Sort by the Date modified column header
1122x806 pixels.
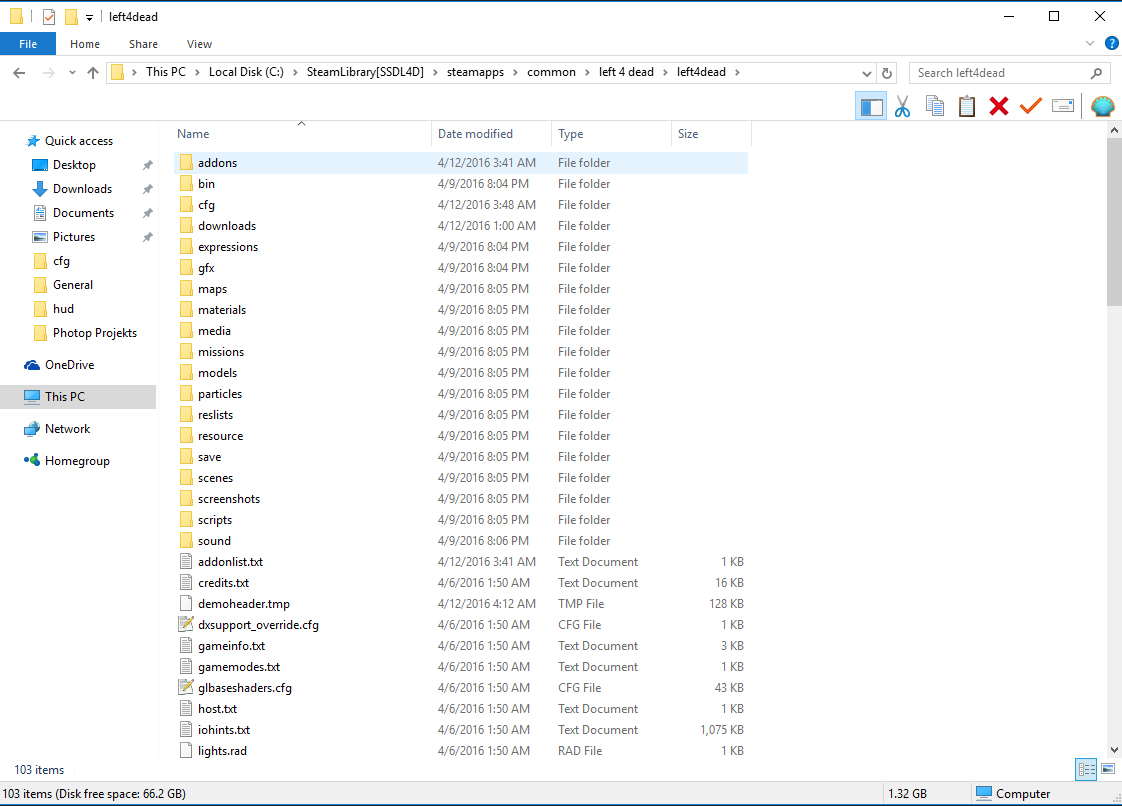tap(475, 134)
